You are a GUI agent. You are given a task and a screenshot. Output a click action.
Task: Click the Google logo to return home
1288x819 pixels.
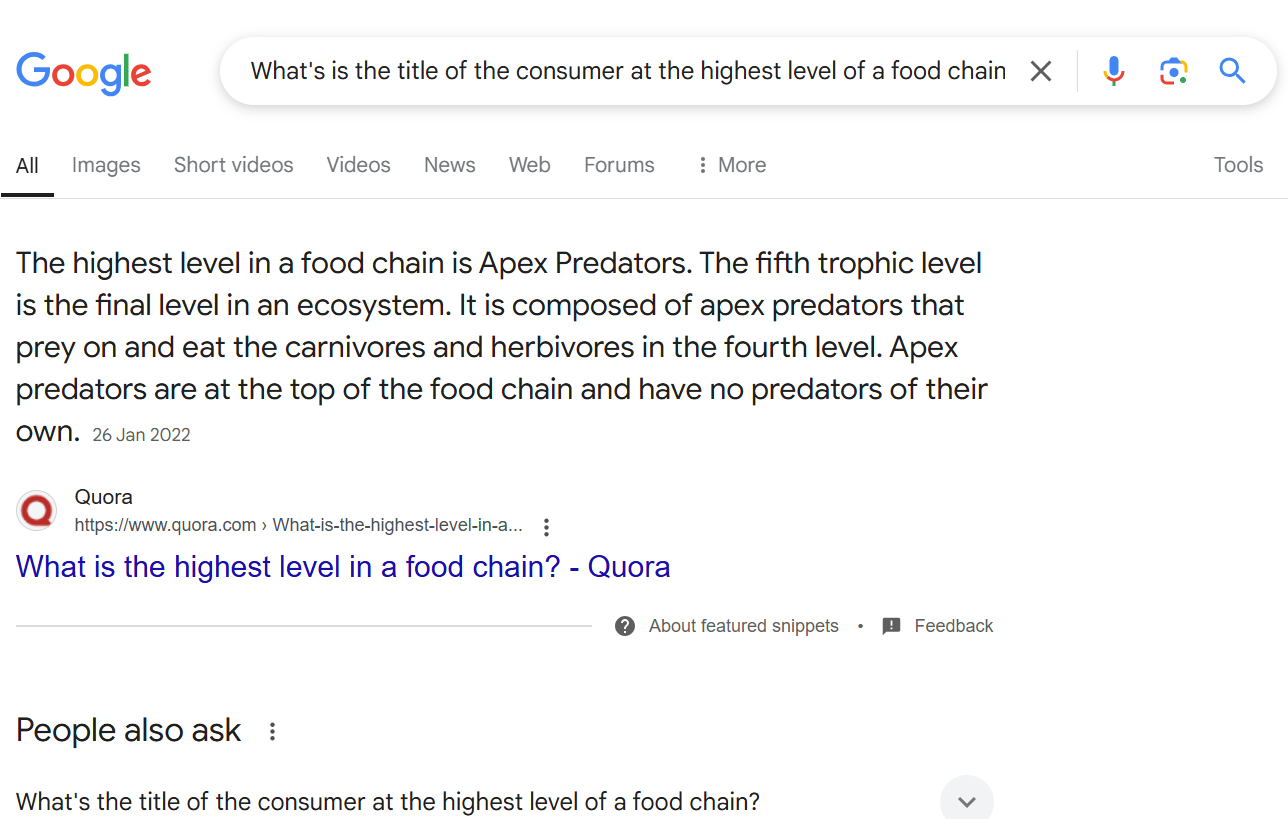84,73
